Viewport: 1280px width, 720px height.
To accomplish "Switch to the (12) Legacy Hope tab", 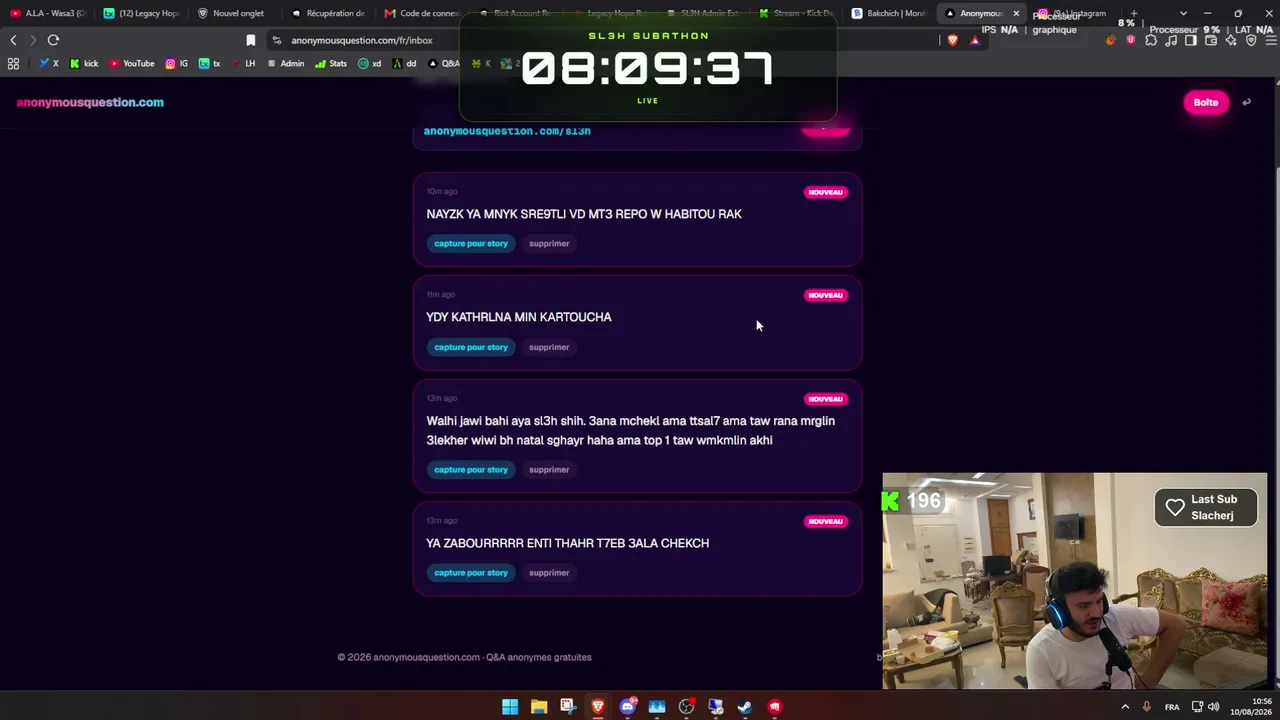I will (x=141, y=13).
